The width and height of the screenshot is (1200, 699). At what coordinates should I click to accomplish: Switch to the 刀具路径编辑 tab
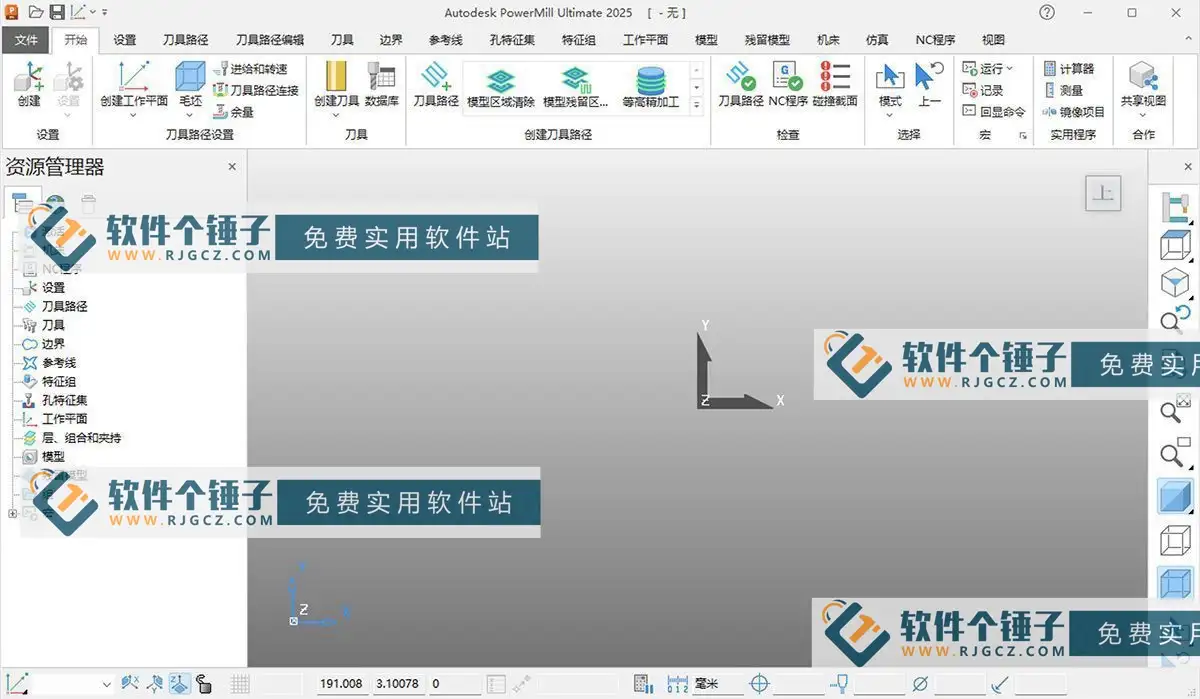(x=270, y=40)
